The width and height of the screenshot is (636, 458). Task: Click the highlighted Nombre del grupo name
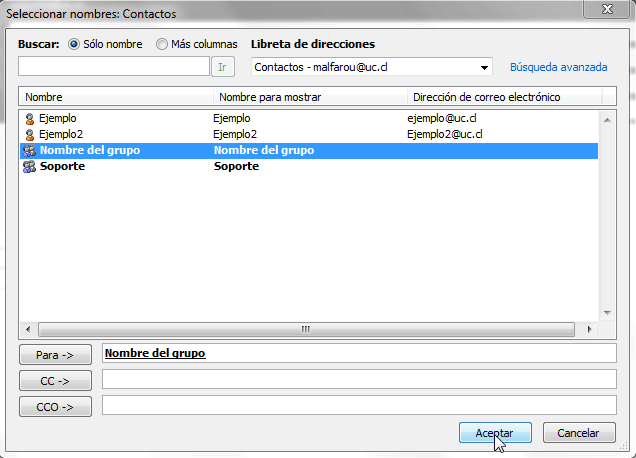pos(90,151)
